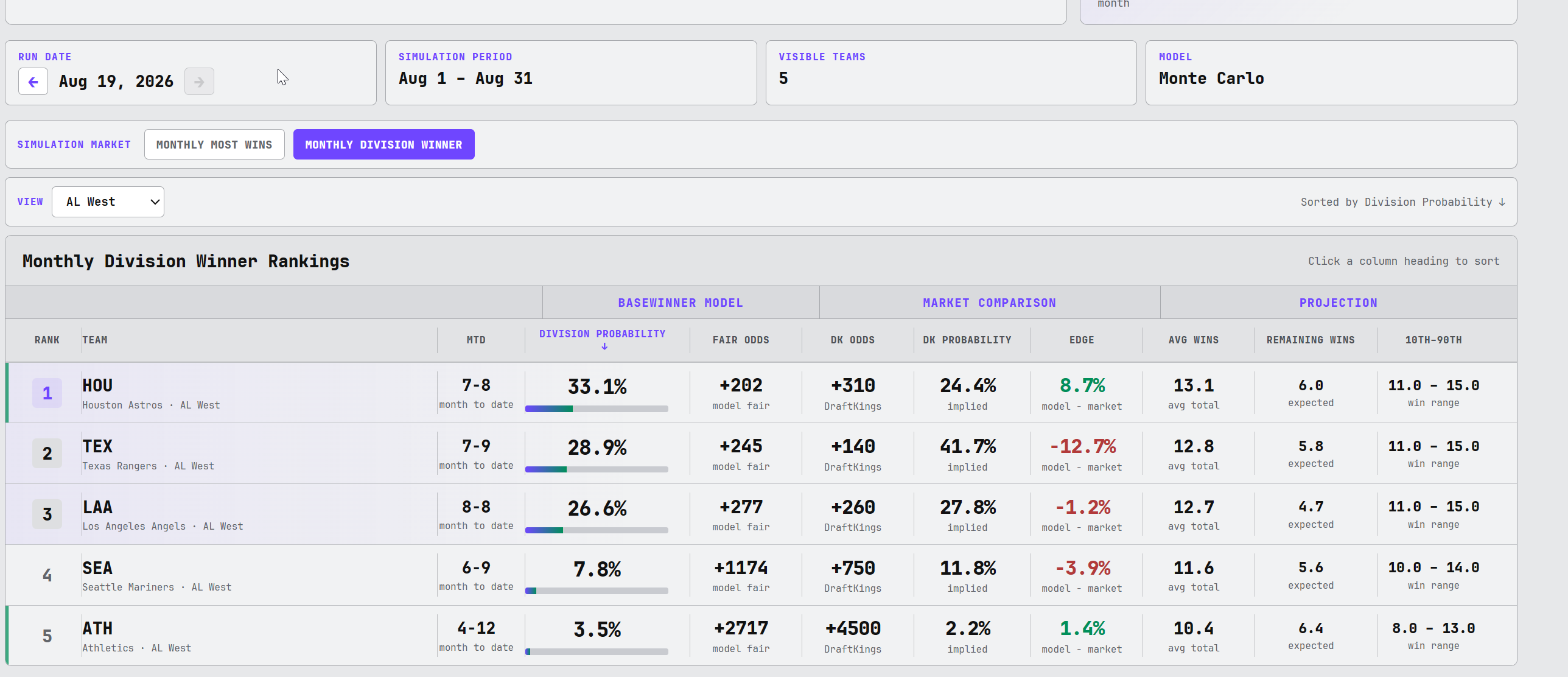
Task: Click the Division Probability sort arrow
Action: click(604, 346)
